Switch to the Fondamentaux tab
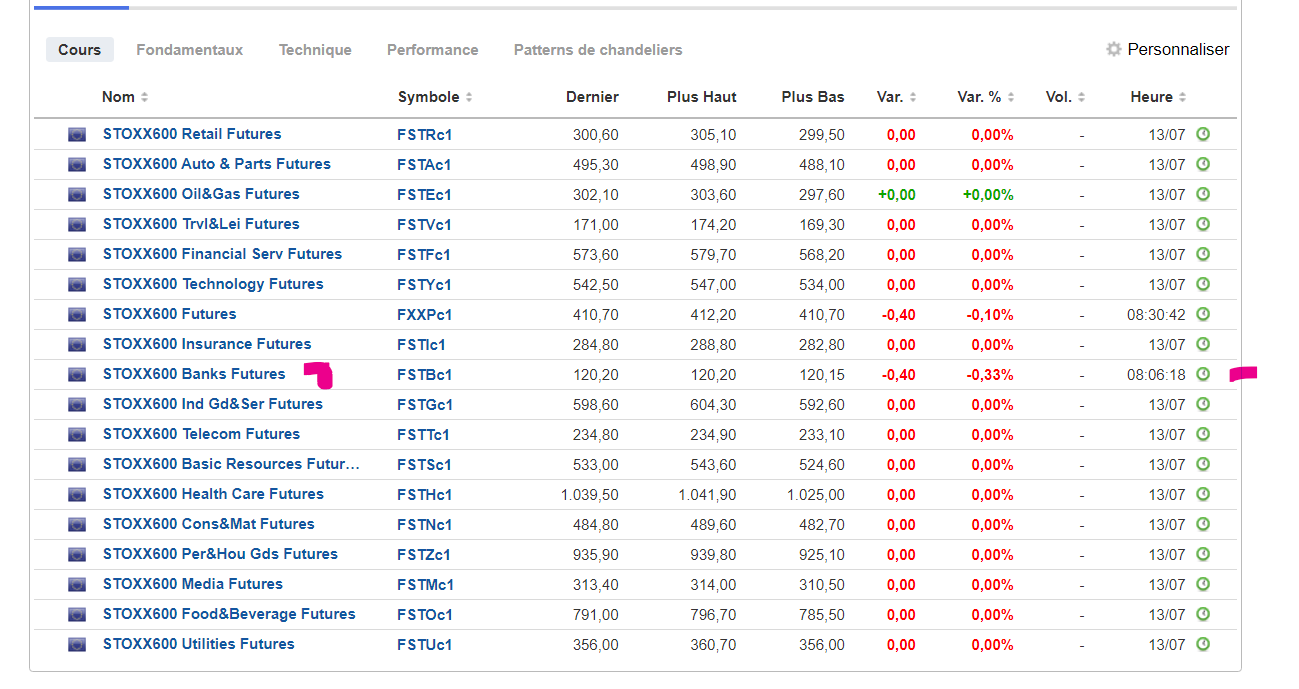1299x689 pixels. click(x=189, y=50)
